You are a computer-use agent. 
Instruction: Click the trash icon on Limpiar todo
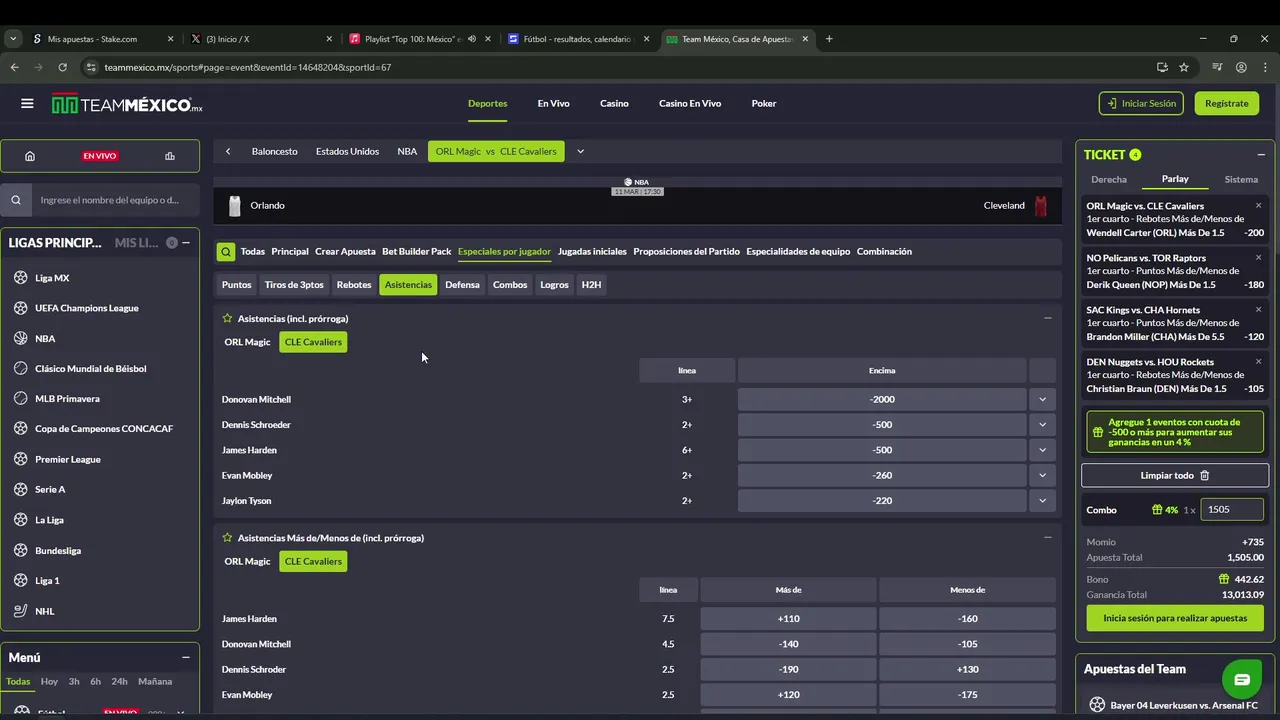pos(1204,476)
